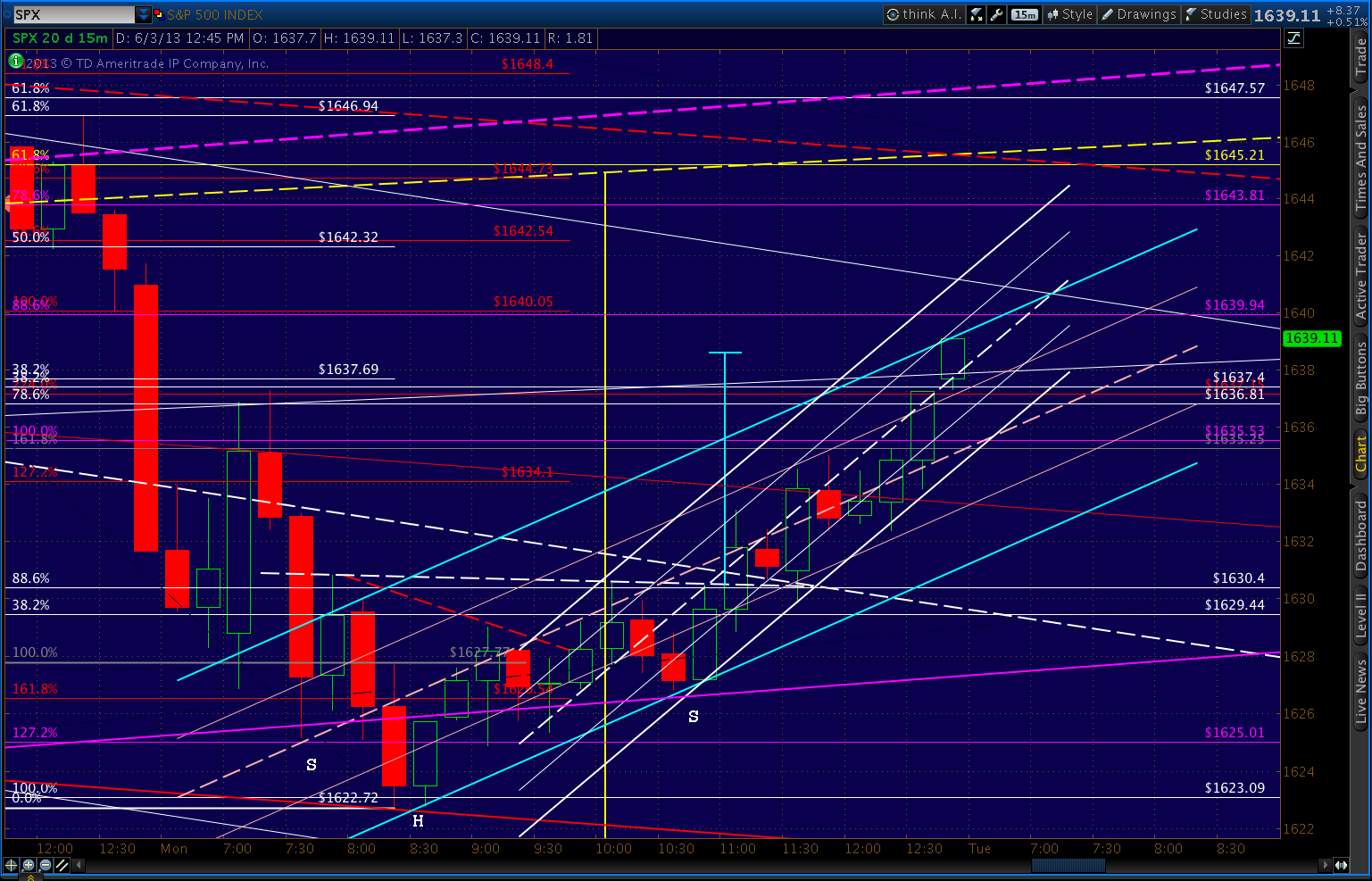Click the magenta $1639.94 level label
The height and width of the screenshot is (881, 1372).
click(x=1235, y=304)
